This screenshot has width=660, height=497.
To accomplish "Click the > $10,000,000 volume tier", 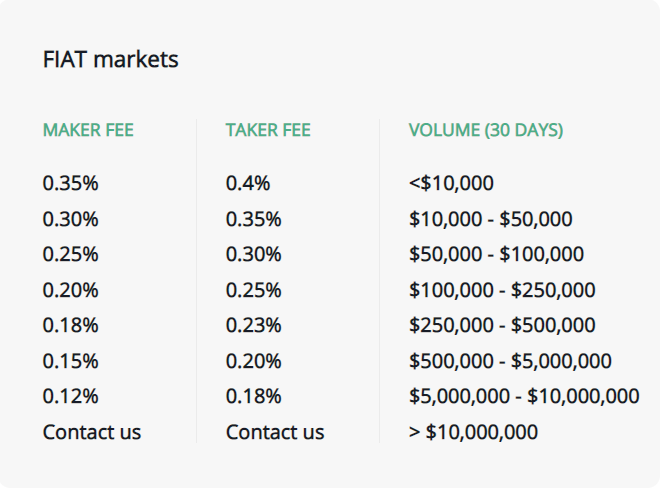I will [x=473, y=432].
